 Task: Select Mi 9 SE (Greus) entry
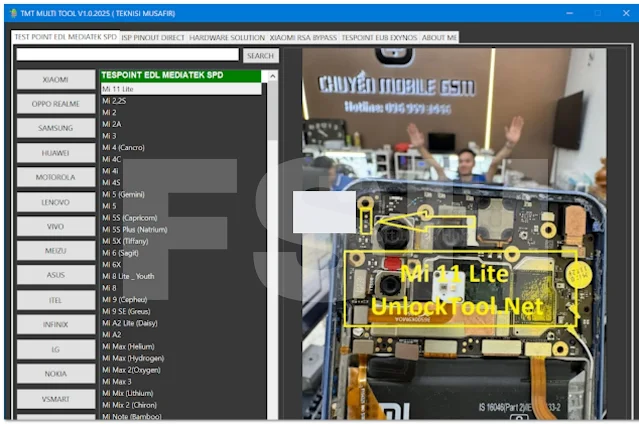[126, 311]
